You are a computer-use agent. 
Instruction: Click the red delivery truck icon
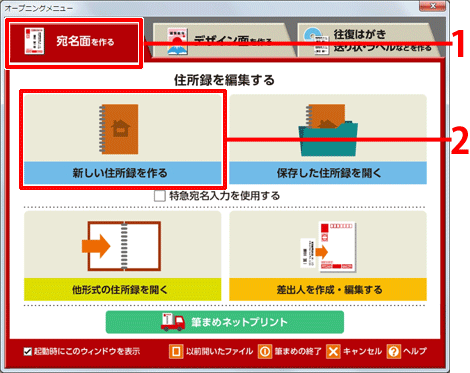point(173,322)
